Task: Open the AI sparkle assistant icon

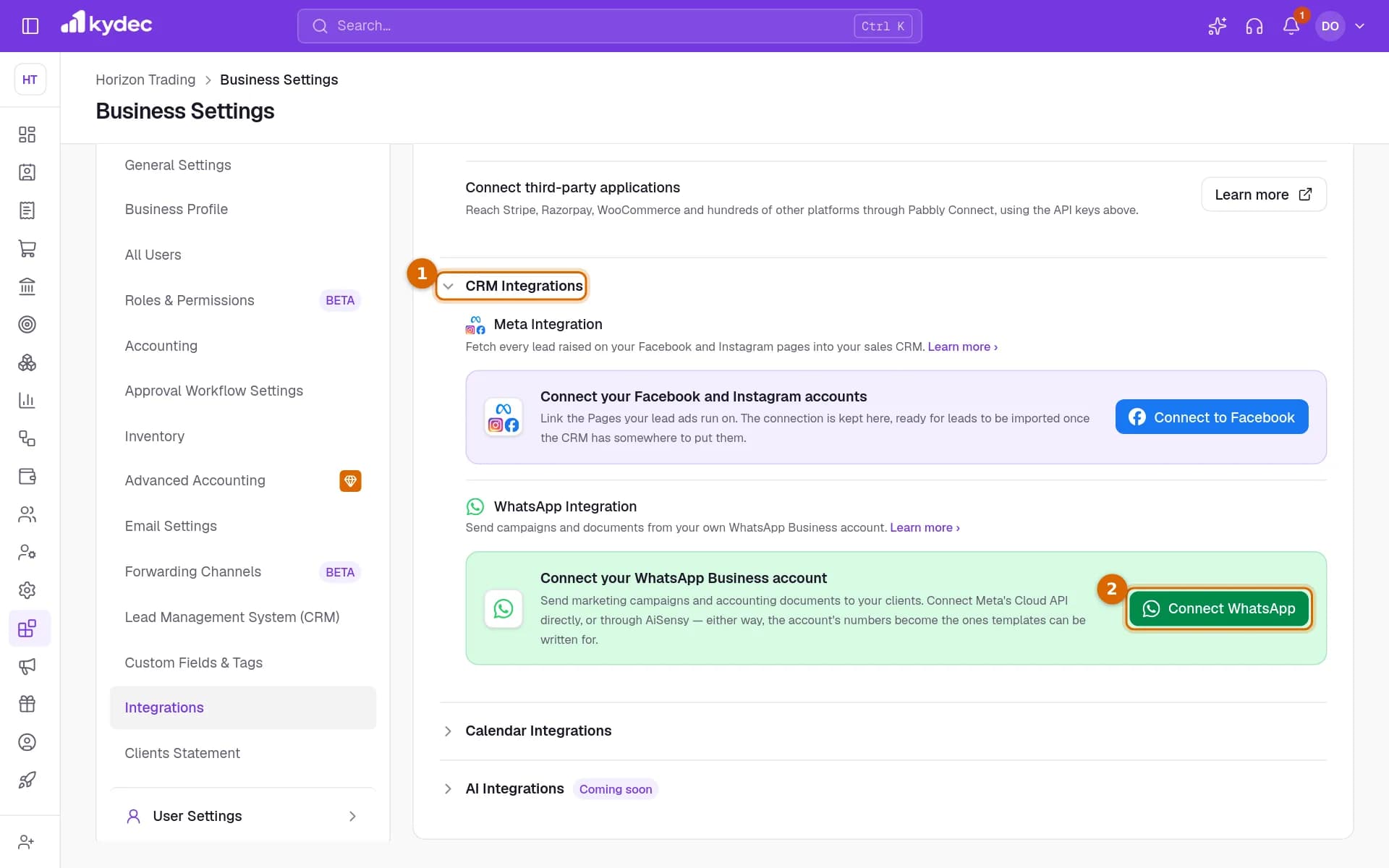Action: coord(1217,26)
